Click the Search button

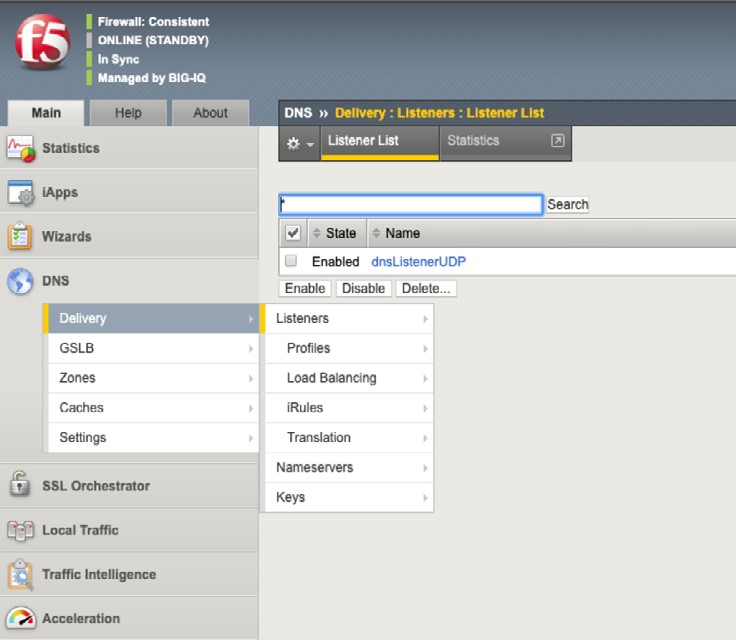point(567,205)
